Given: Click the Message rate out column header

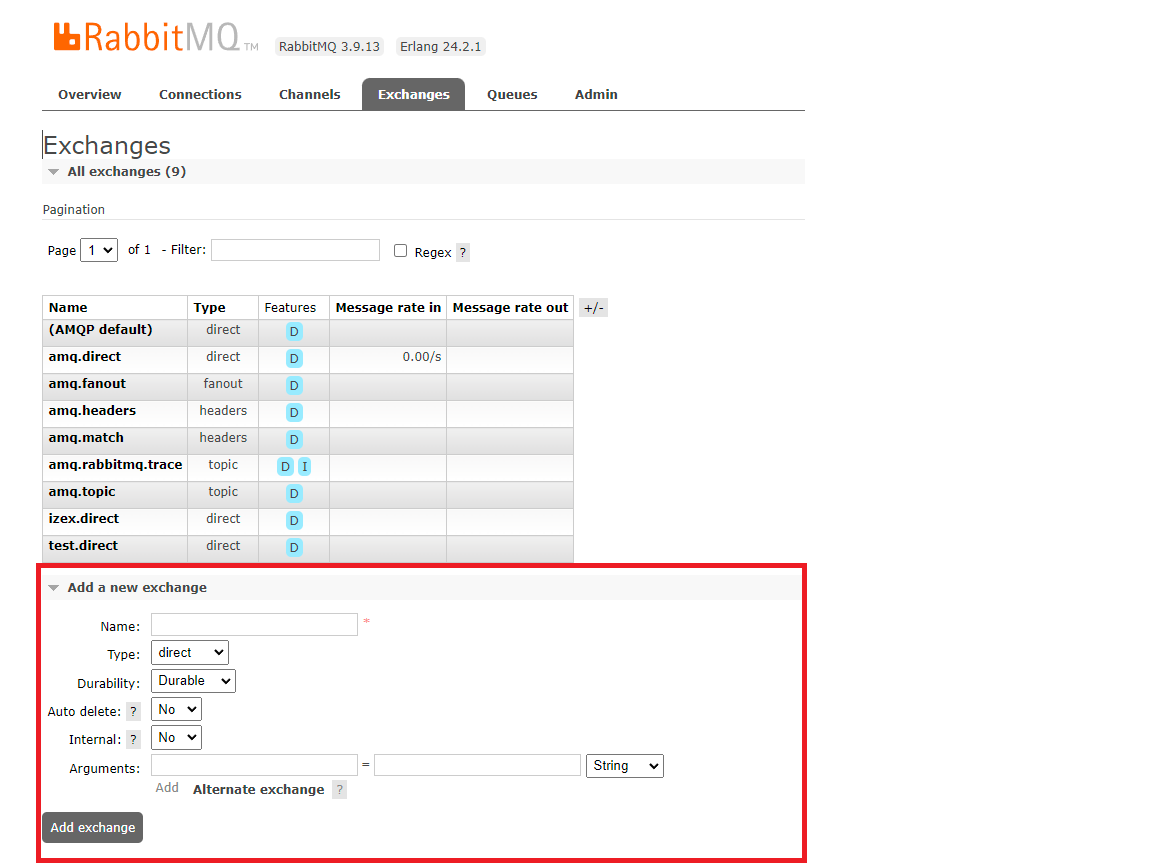Looking at the screenshot, I should coord(510,308).
